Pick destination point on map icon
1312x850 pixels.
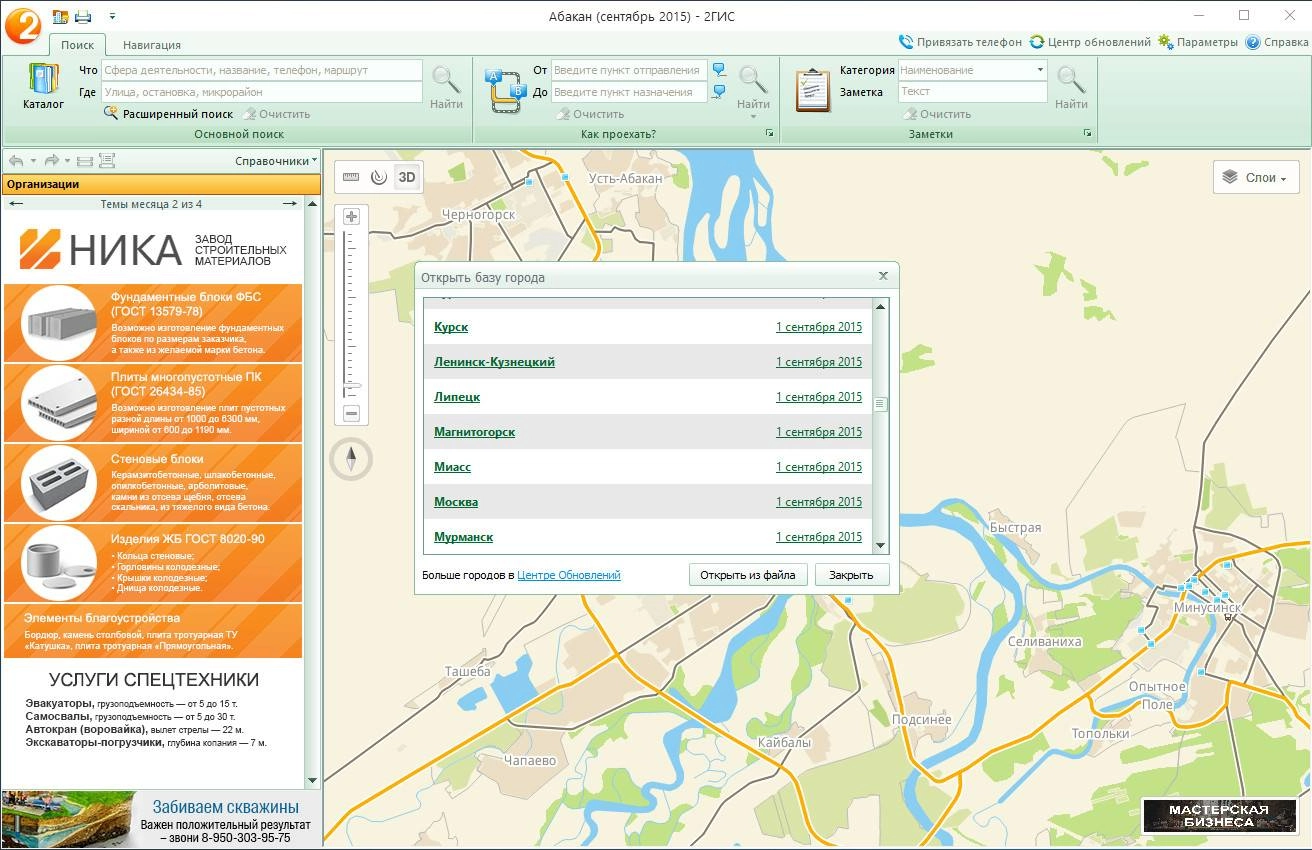point(719,92)
